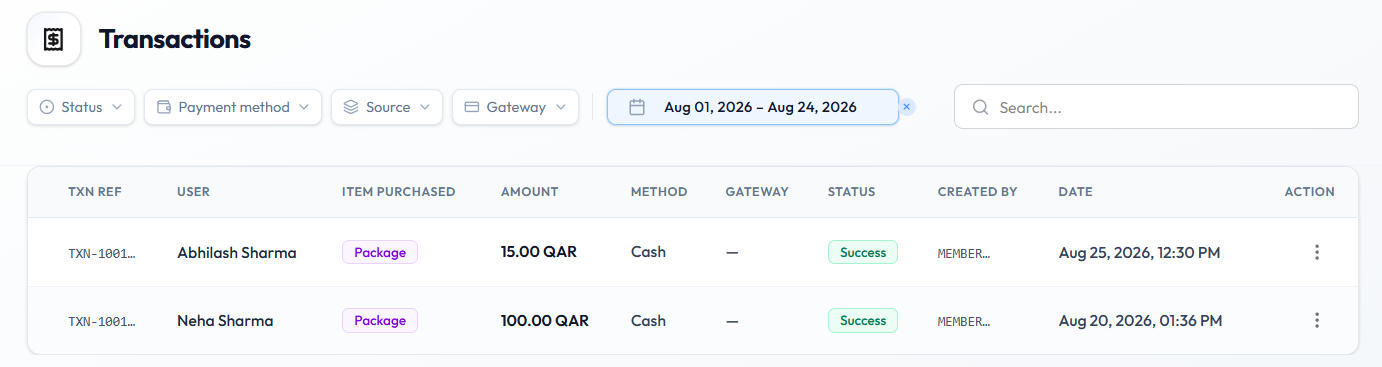
Task: Open actions menu for Abhilash Sharma row
Action: [1317, 252]
